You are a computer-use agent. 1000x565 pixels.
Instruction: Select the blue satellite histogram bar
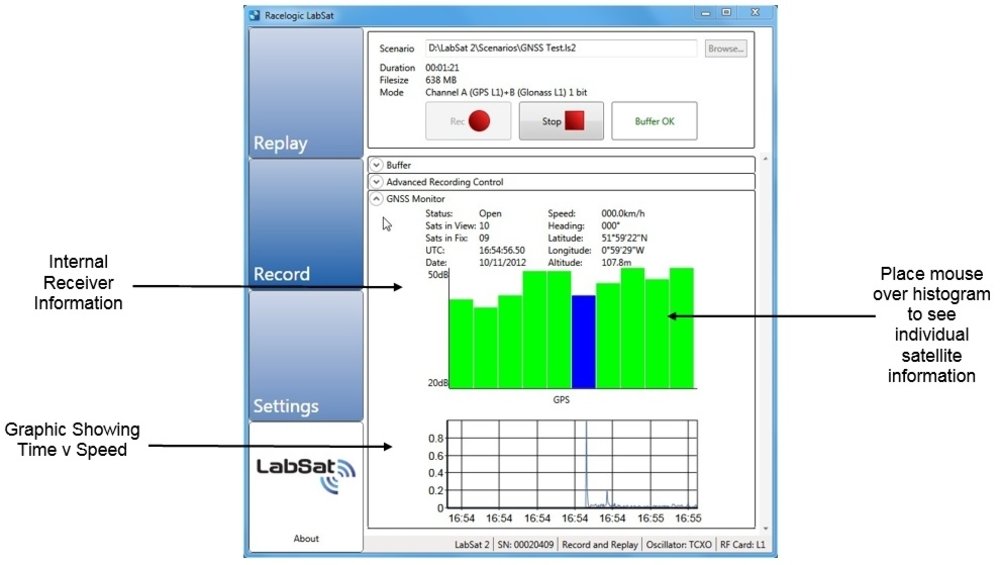click(583, 341)
